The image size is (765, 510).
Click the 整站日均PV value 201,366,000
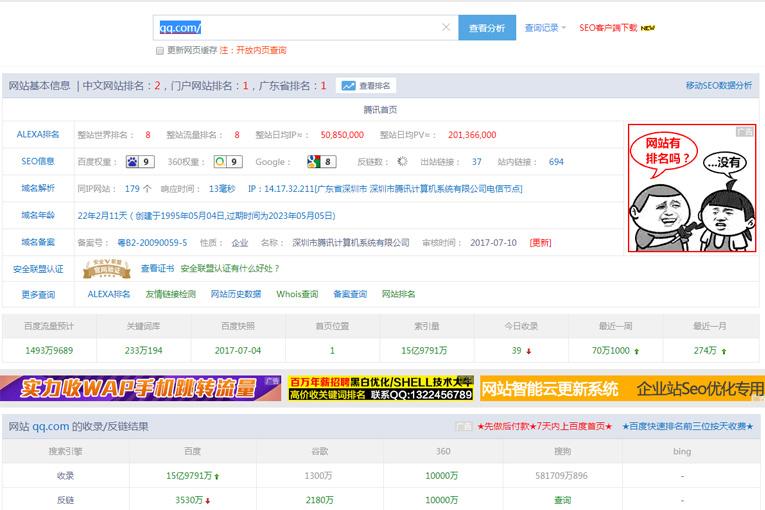coord(472,135)
